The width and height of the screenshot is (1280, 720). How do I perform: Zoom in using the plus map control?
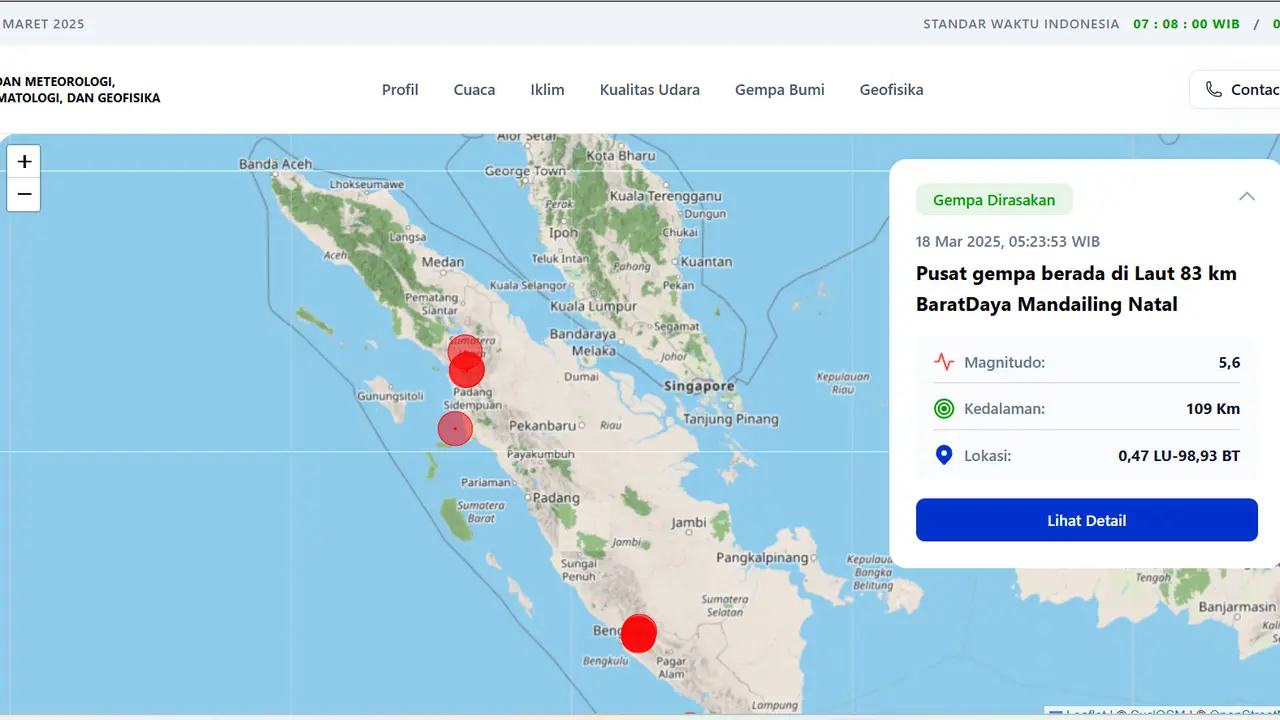click(24, 160)
